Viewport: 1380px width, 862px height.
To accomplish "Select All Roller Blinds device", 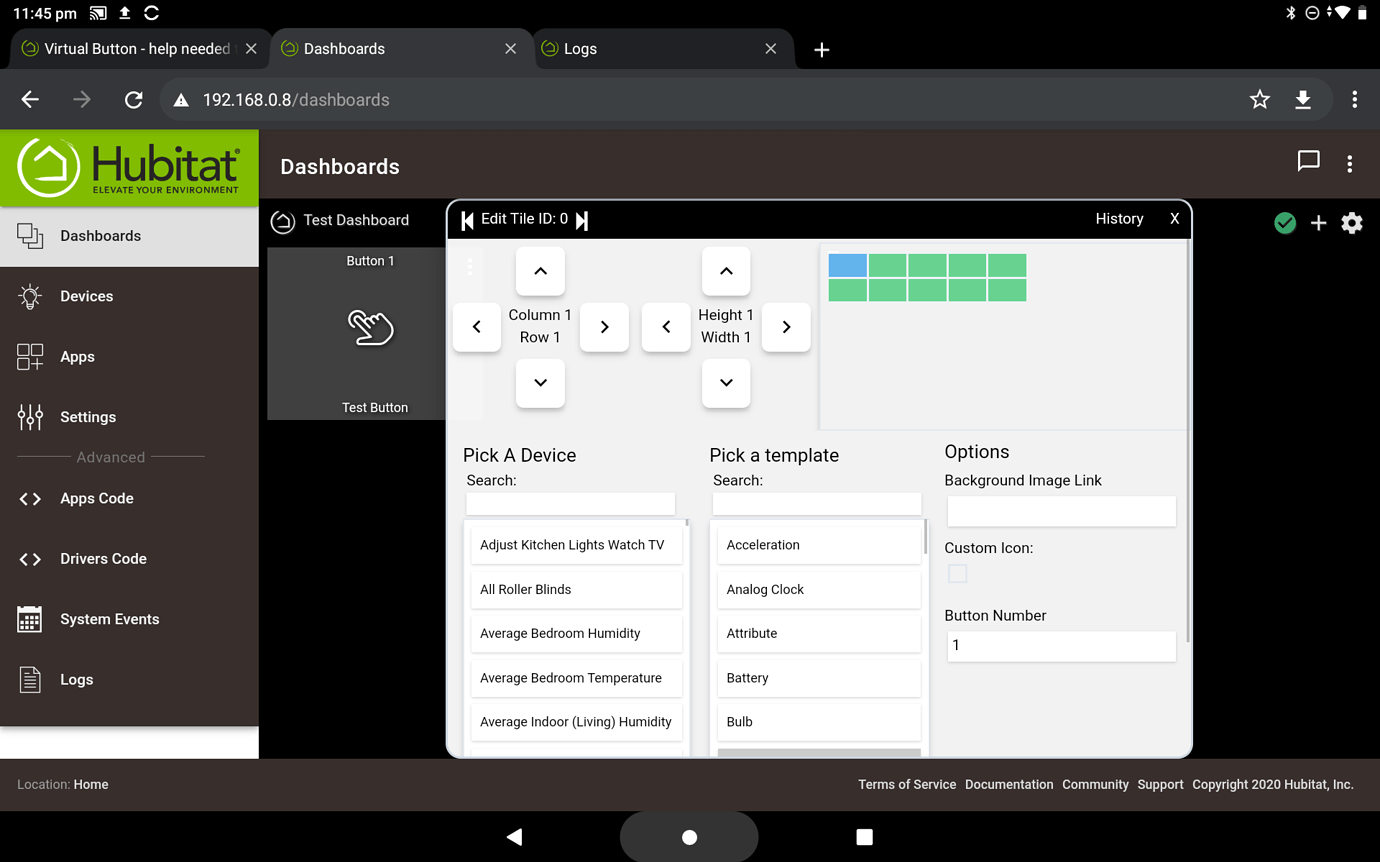I will (576, 589).
